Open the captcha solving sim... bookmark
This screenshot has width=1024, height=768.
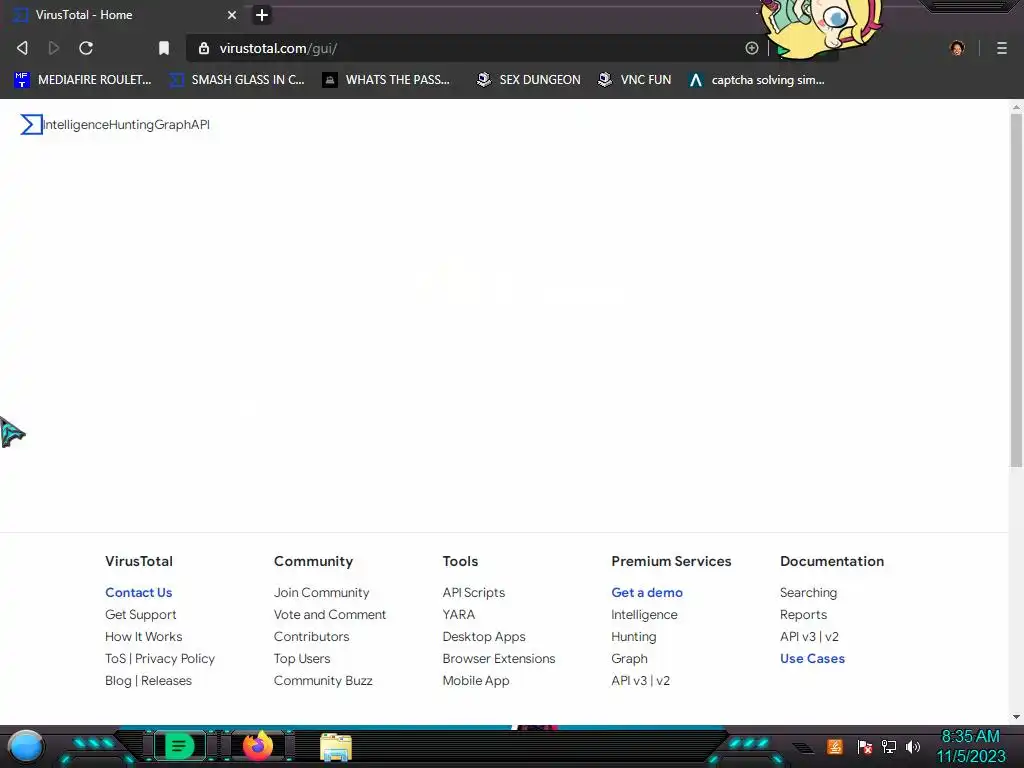coord(757,80)
